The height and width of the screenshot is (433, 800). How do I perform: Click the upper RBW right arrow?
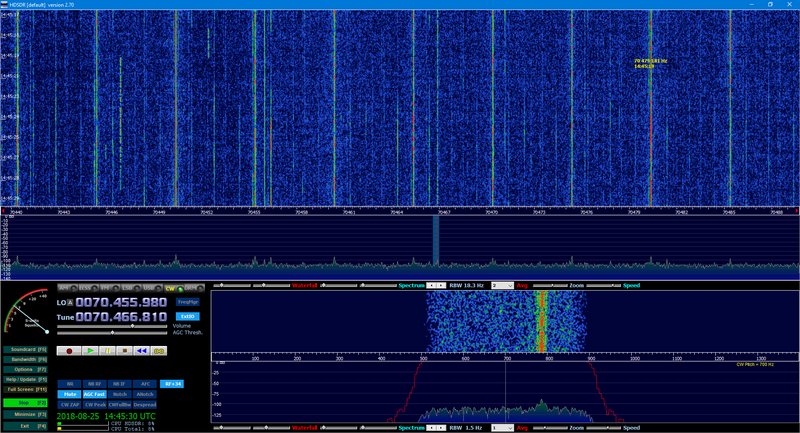click(x=441, y=286)
